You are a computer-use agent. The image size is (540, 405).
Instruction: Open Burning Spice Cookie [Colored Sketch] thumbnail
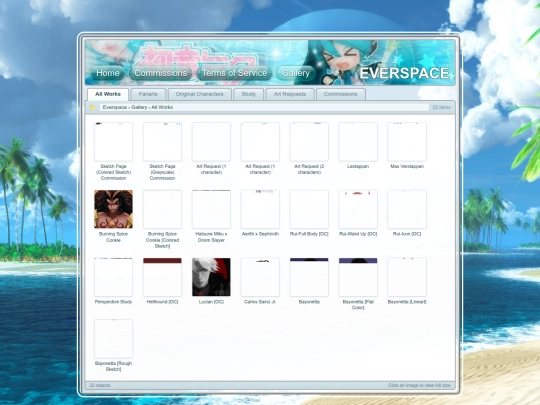[162, 209]
